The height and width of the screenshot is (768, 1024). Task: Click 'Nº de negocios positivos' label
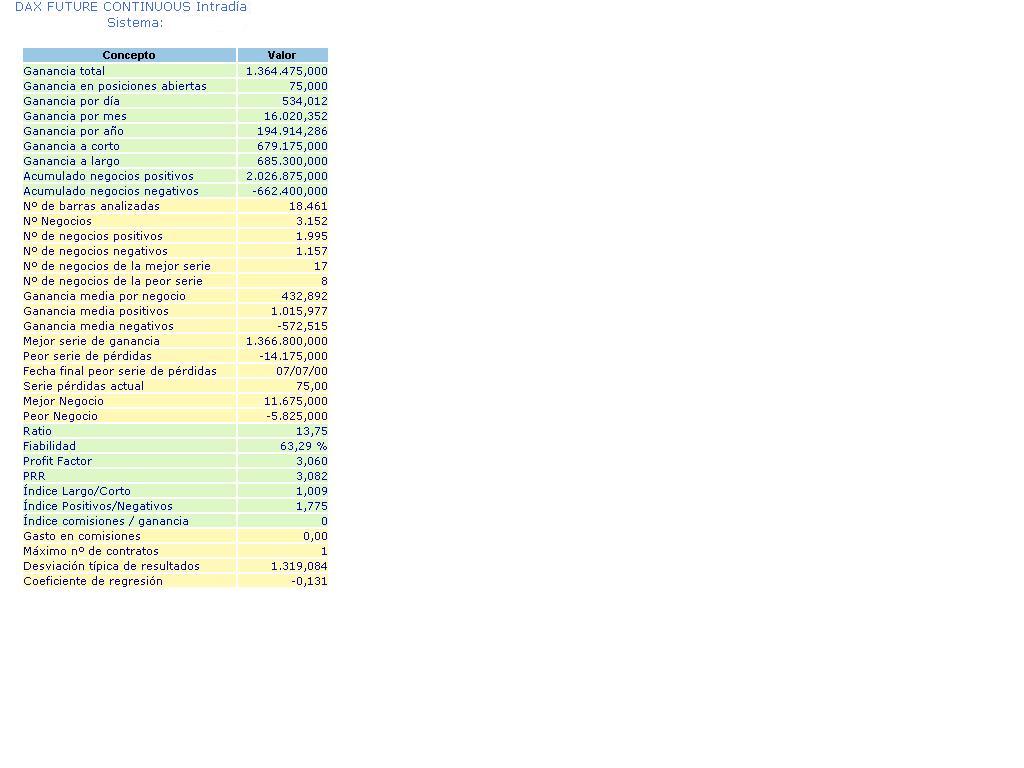coord(93,236)
